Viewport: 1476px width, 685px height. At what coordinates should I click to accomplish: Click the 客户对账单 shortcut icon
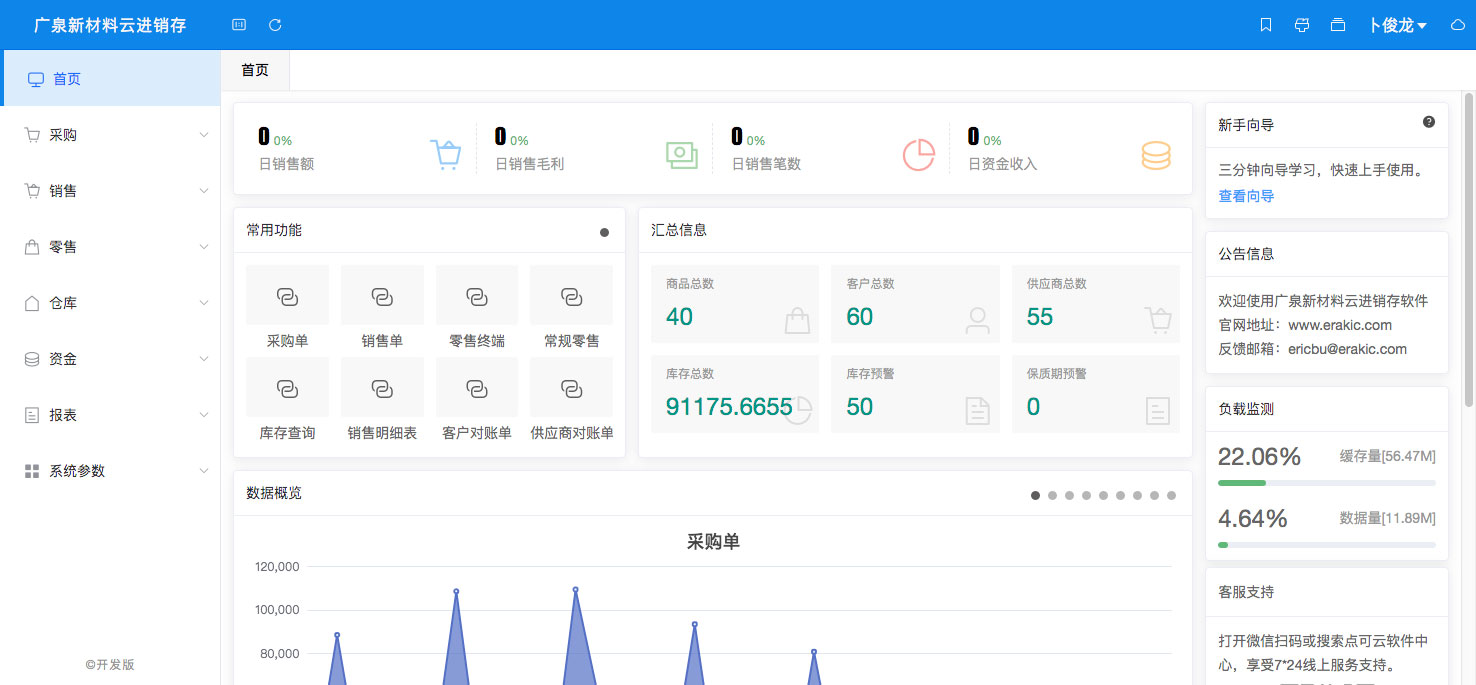coord(477,387)
